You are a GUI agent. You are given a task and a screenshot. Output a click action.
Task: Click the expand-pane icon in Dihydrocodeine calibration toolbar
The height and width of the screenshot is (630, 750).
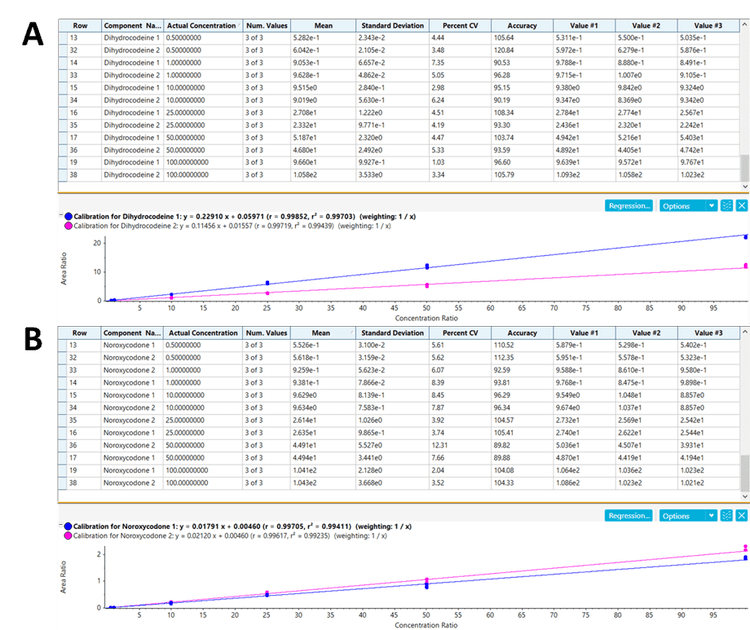tap(727, 206)
